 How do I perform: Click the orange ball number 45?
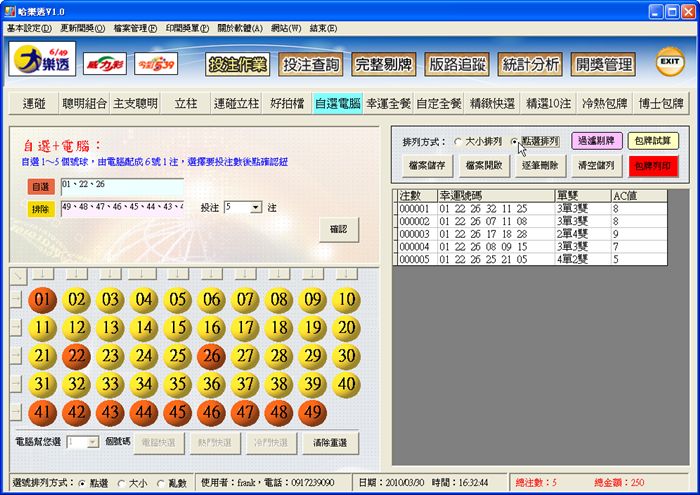pos(177,411)
